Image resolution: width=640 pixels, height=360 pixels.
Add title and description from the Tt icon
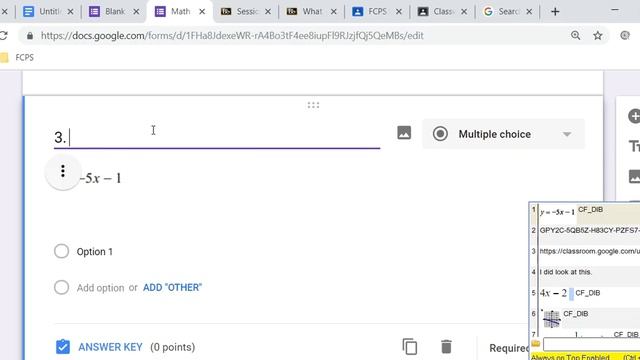tap(634, 146)
